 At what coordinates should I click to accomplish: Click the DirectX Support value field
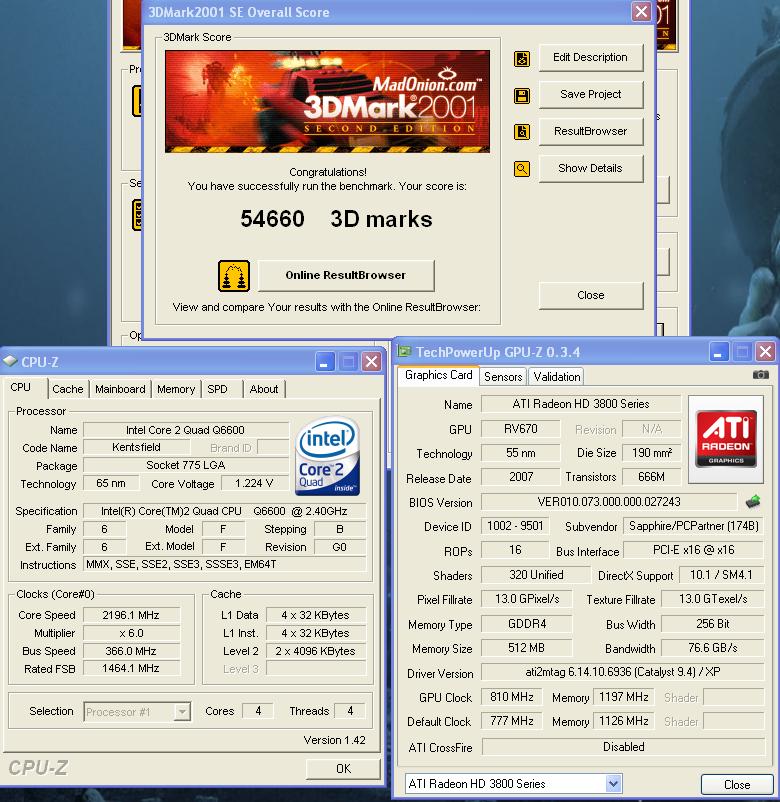pyautogui.click(x=721, y=575)
